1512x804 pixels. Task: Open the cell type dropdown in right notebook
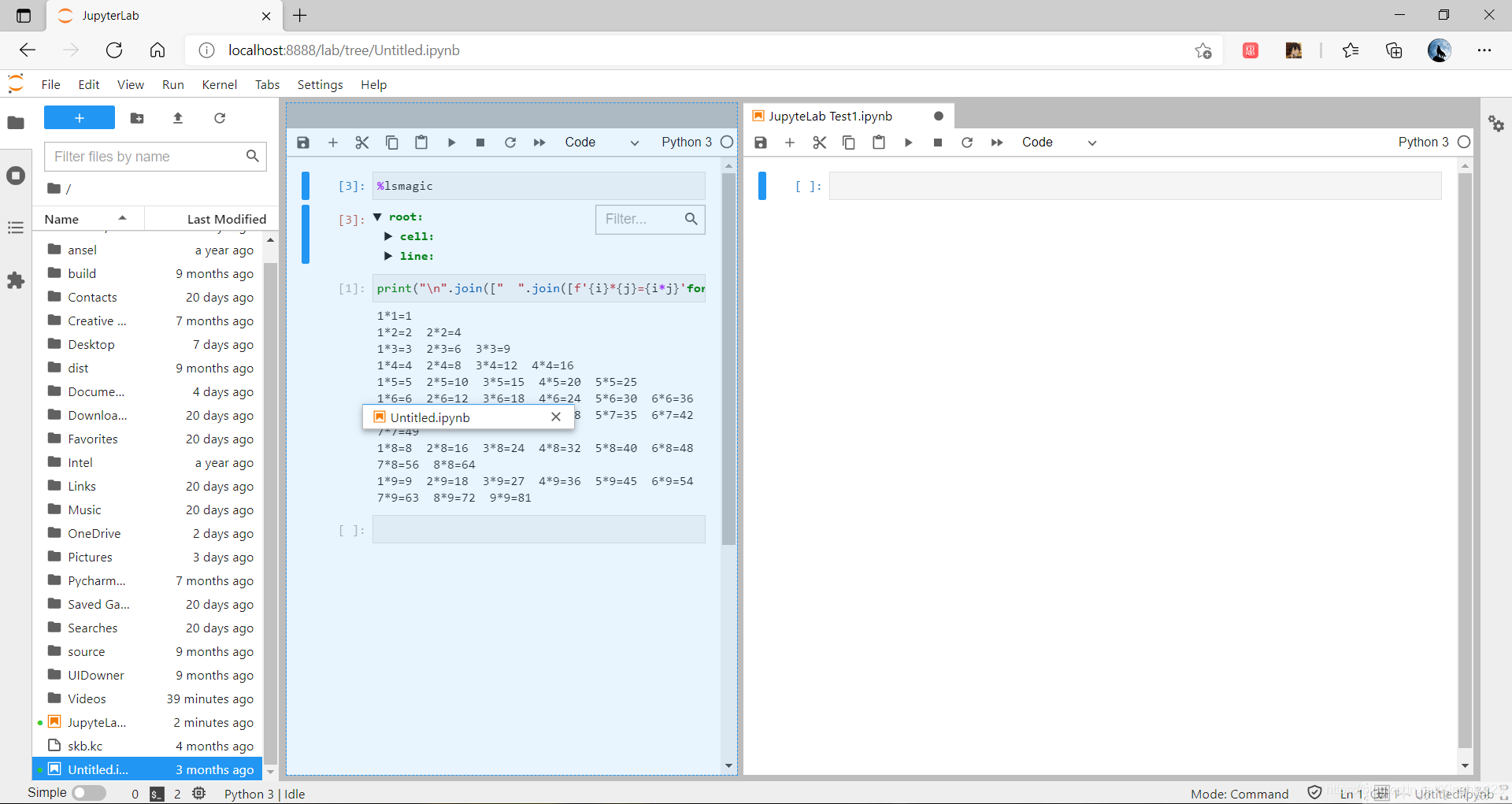[1058, 143]
